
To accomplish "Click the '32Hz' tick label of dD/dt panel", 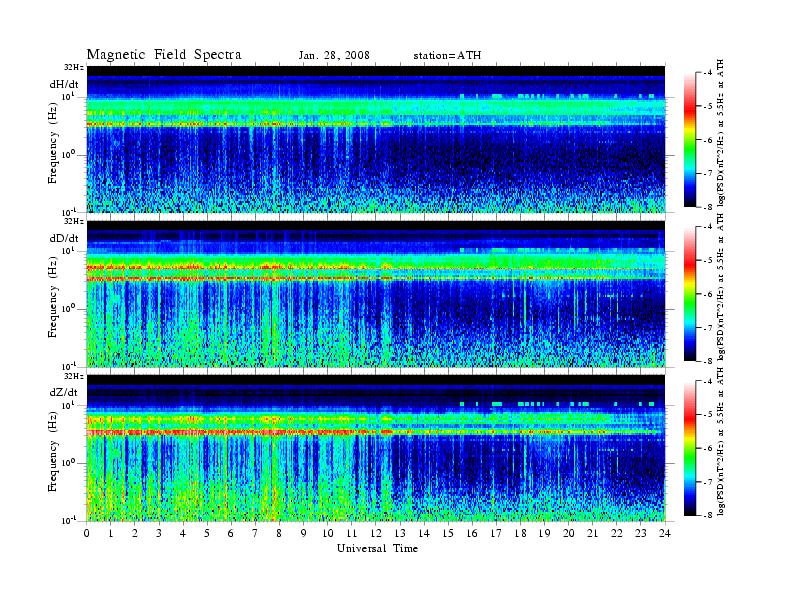I will [x=74, y=221].
